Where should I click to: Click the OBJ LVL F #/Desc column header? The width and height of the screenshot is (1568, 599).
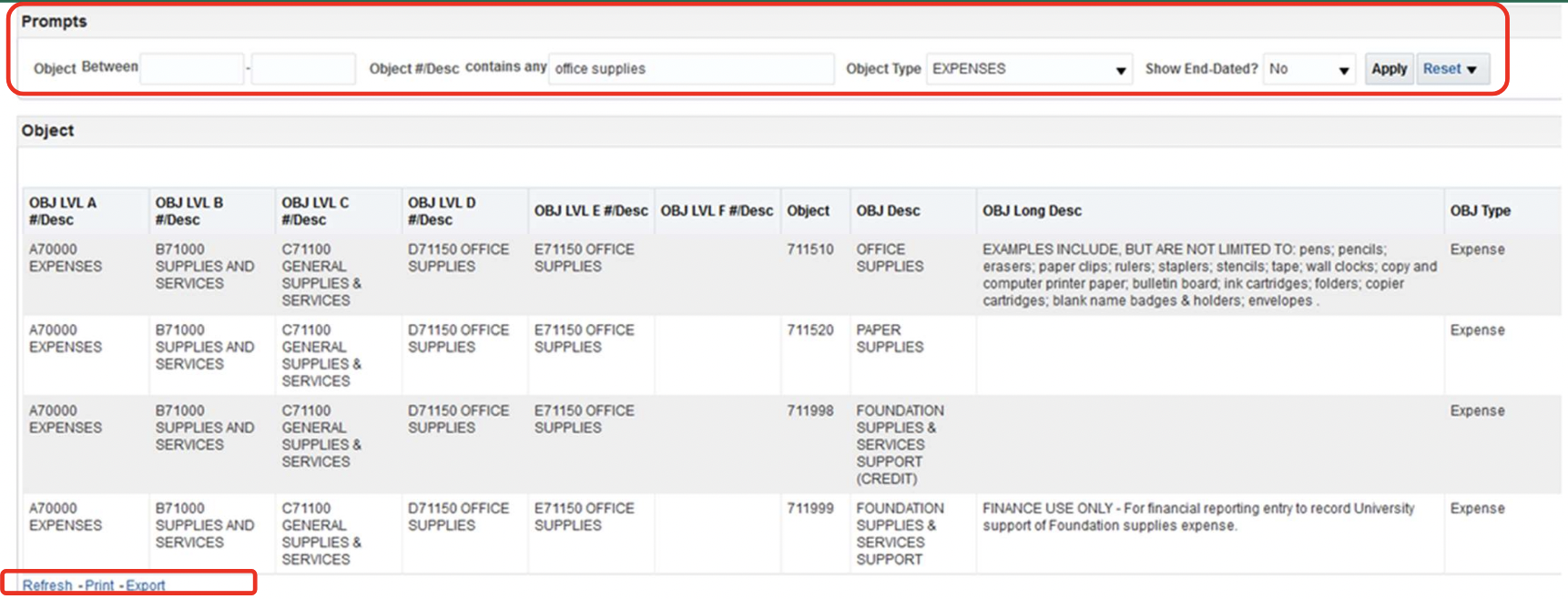[717, 211]
